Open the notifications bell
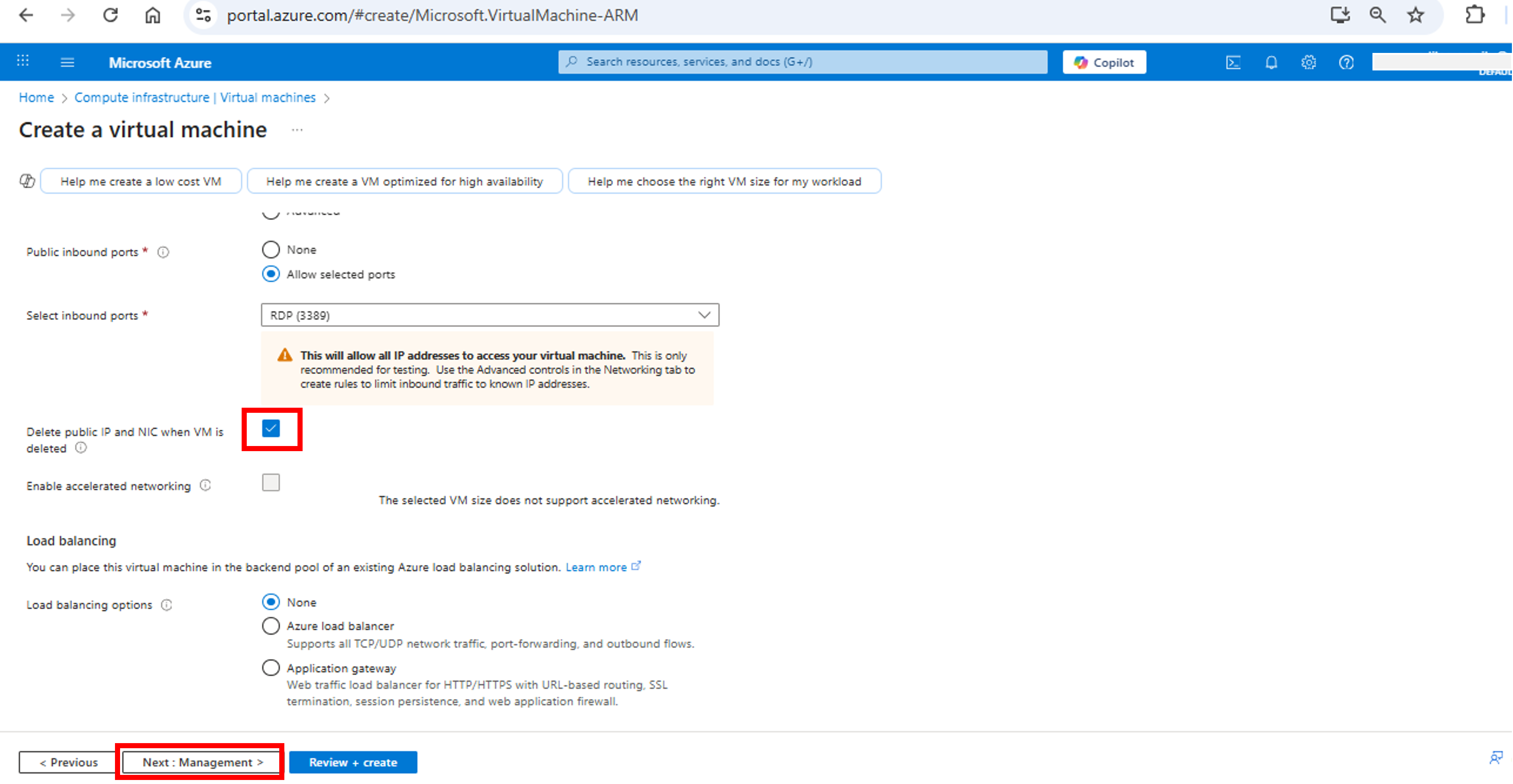Image resolution: width=1513 pixels, height=784 pixels. pyautogui.click(x=1271, y=62)
